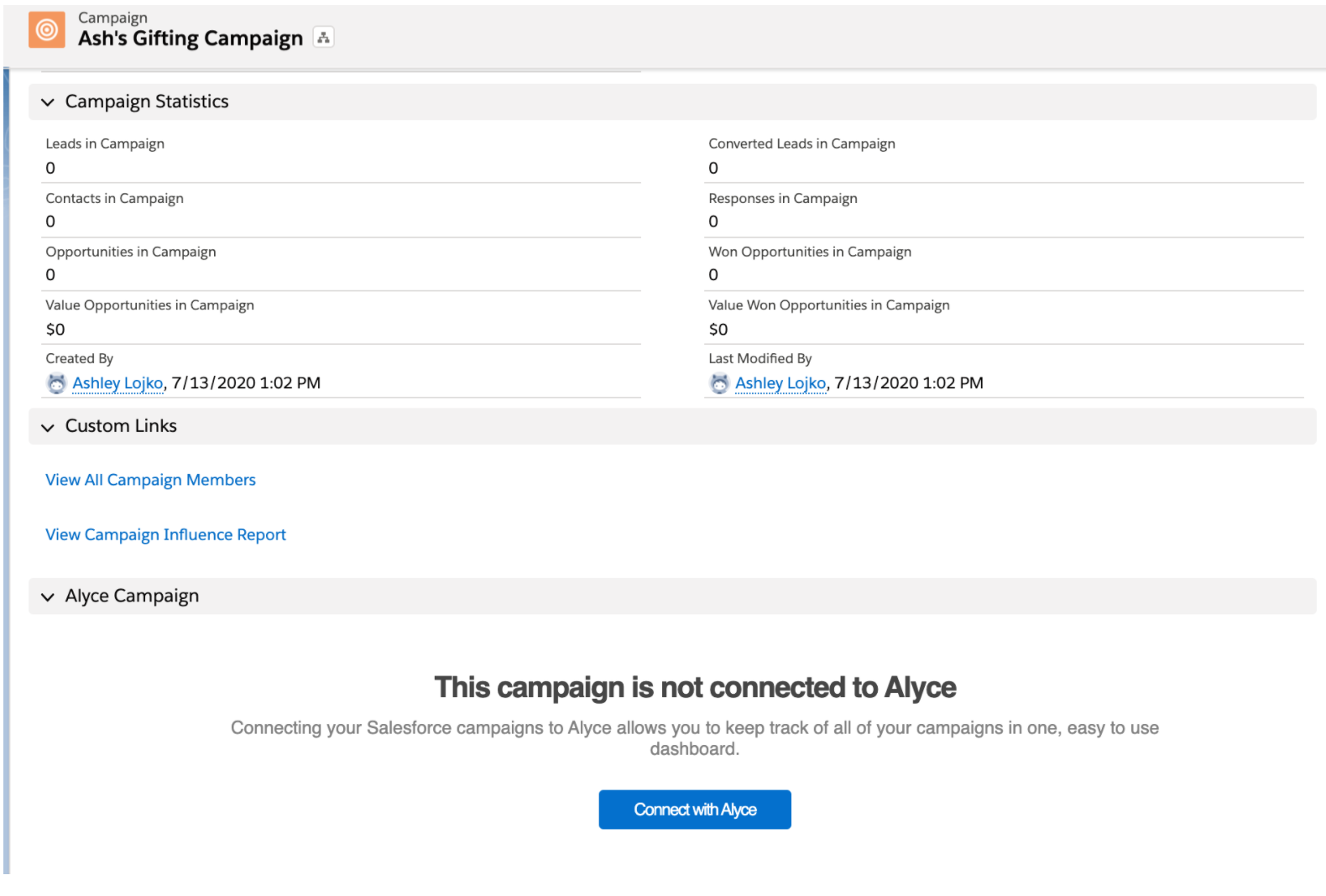Viewport: 1326px width, 896px height.
Task: View the campaign hierarchy icon
Action: 323,38
